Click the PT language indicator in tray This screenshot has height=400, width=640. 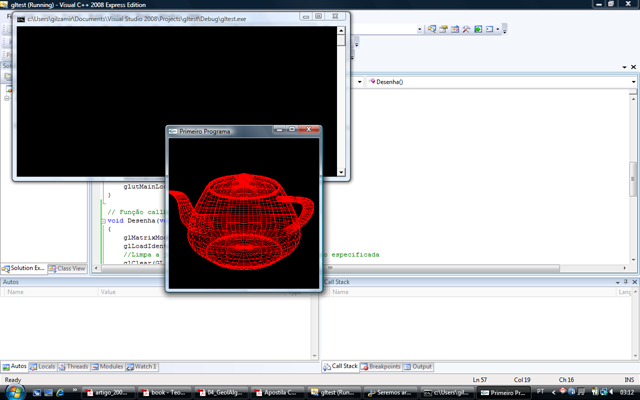point(540,392)
